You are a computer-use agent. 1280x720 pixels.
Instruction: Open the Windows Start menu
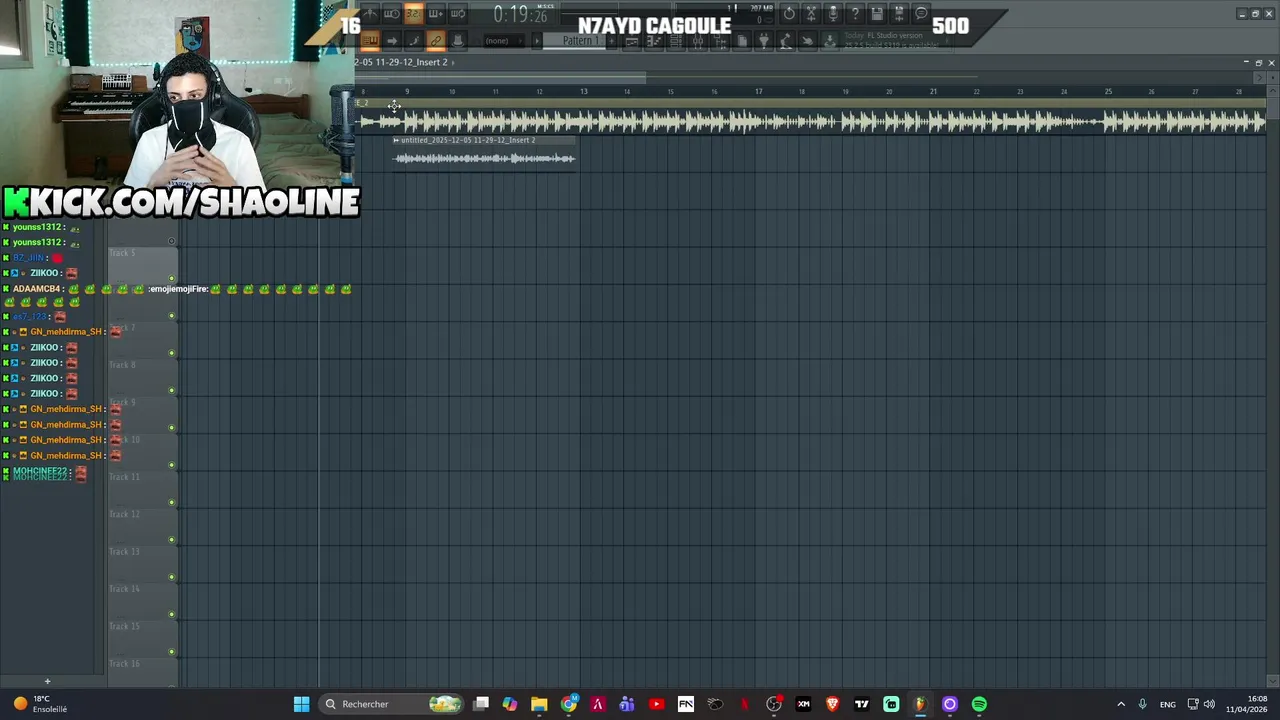coord(301,704)
